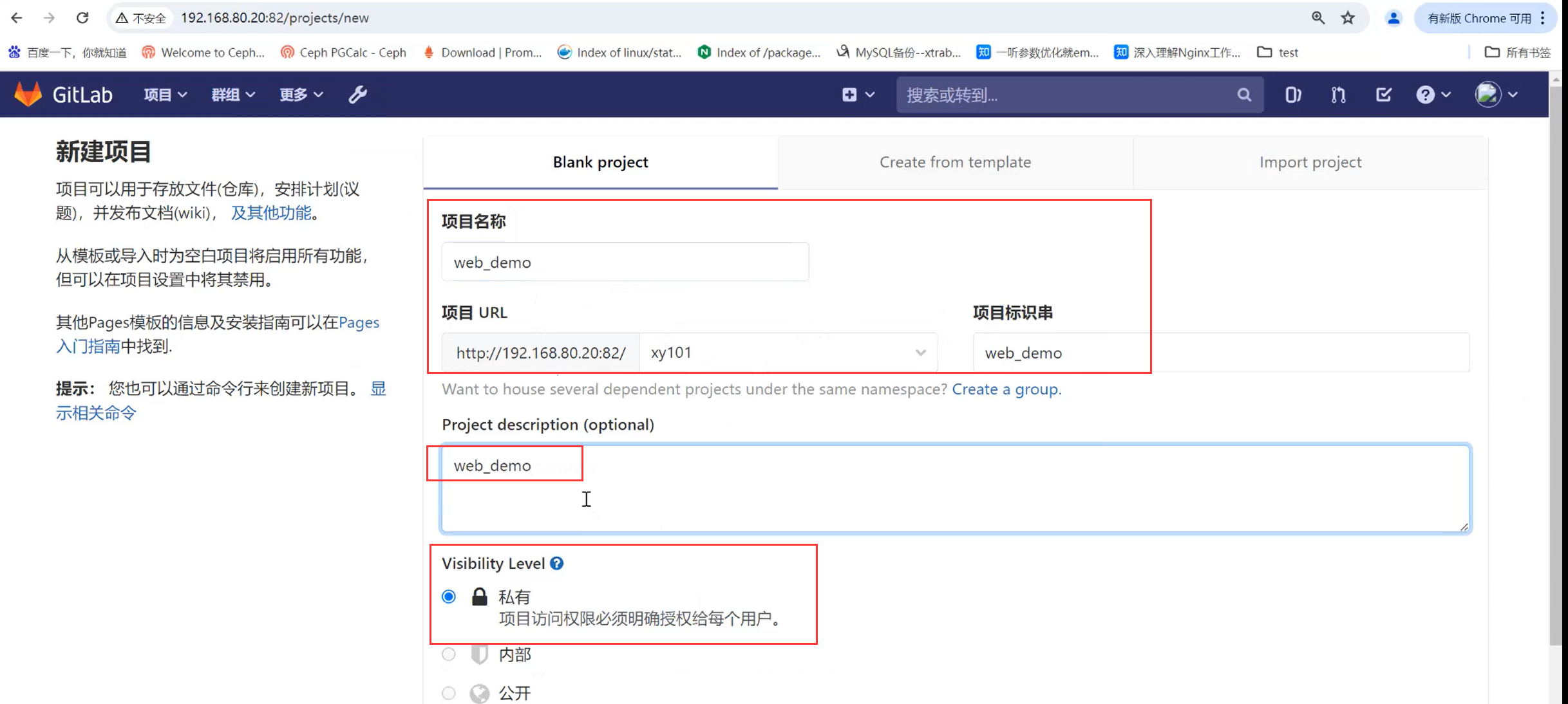The width and height of the screenshot is (1568, 704).
Task: Open the admin area wrench icon
Action: (358, 95)
